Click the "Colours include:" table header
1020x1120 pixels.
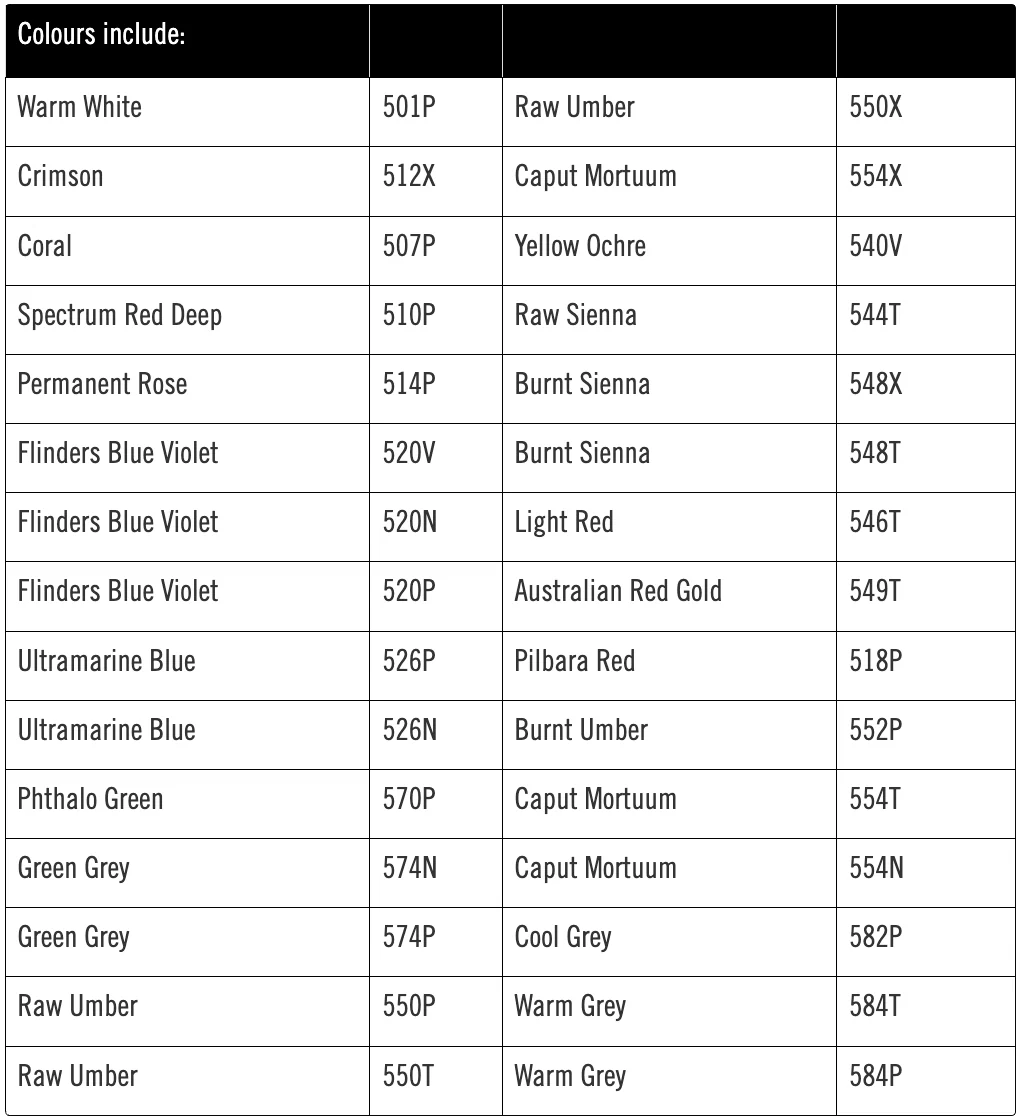click(101, 37)
